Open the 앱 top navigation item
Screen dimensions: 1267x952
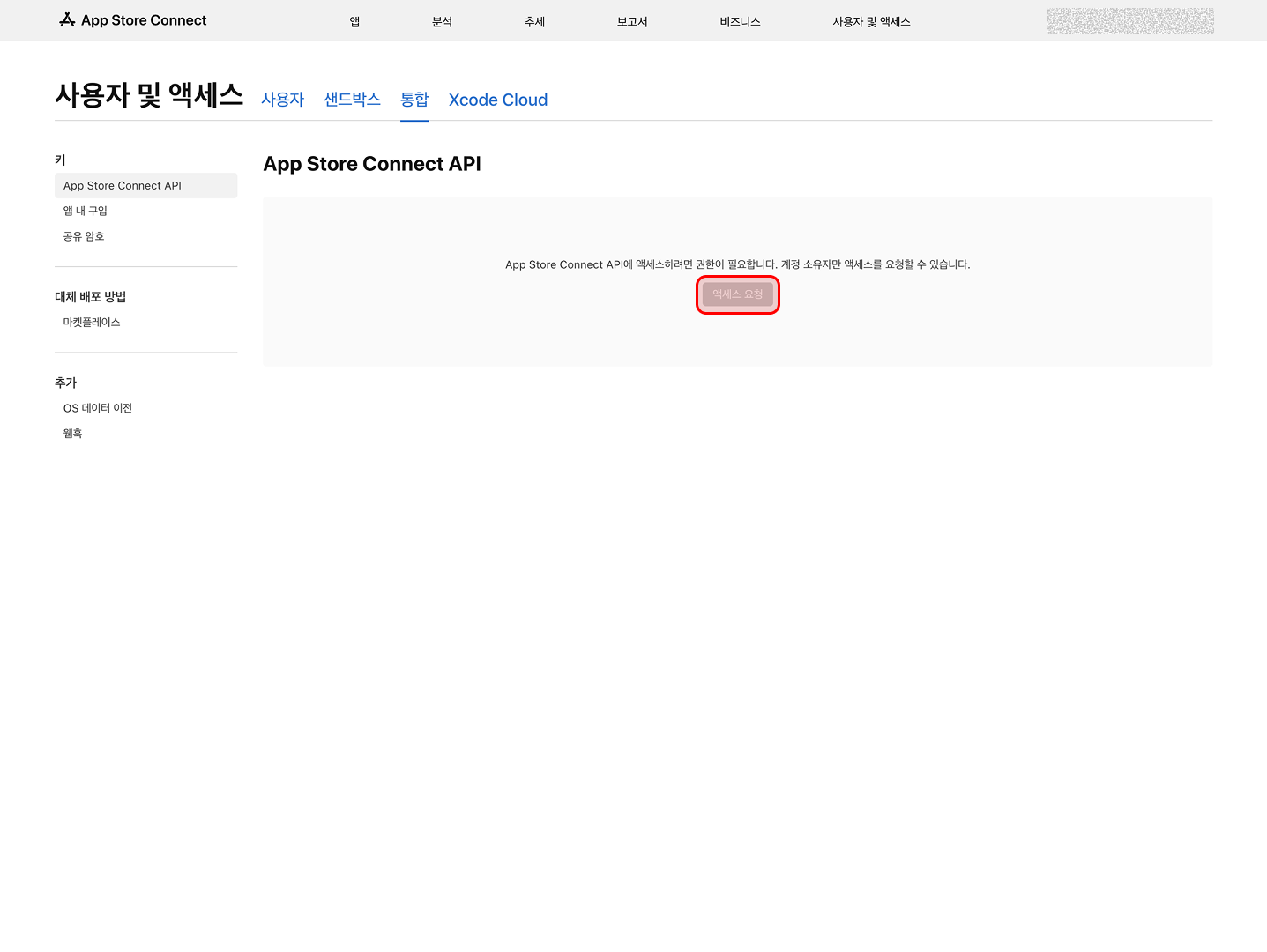[x=354, y=21]
